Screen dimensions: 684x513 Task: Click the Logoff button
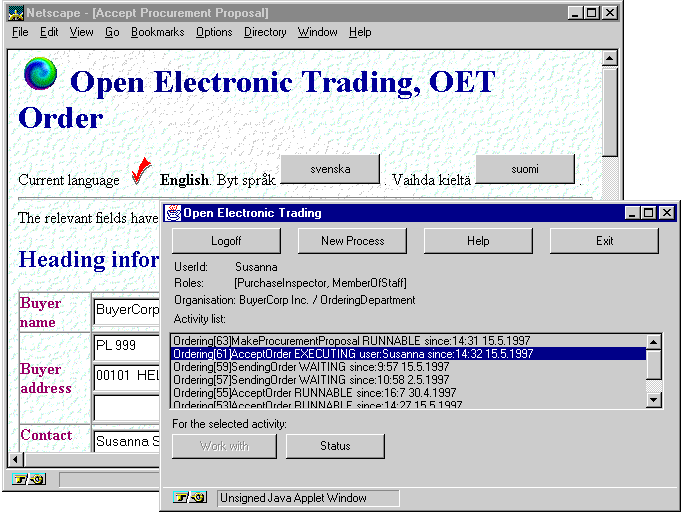tap(226, 241)
